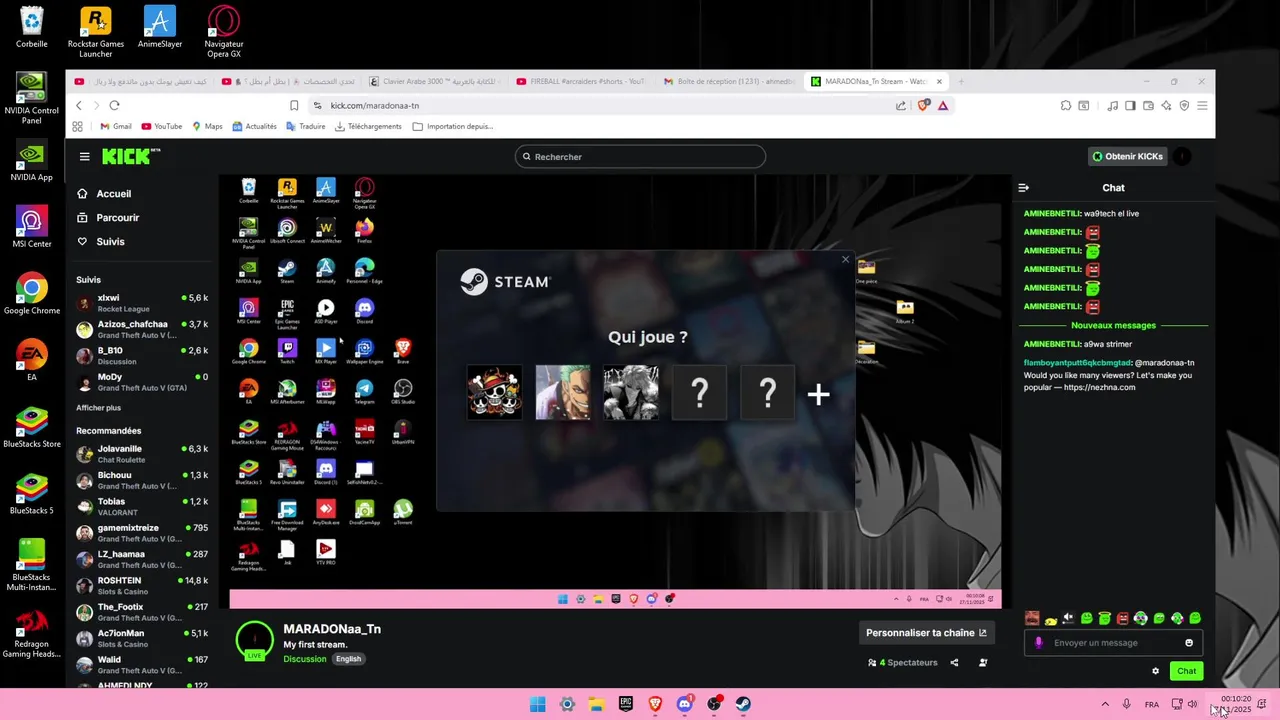The height and width of the screenshot is (720, 1280).
Task: Open the browser main menu icon
Action: [x=1202, y=105]
